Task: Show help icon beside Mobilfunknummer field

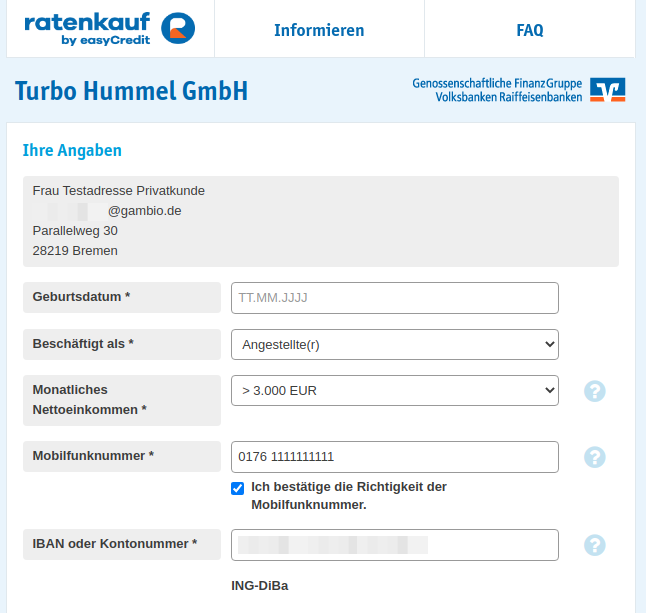Action: (595, 457)
